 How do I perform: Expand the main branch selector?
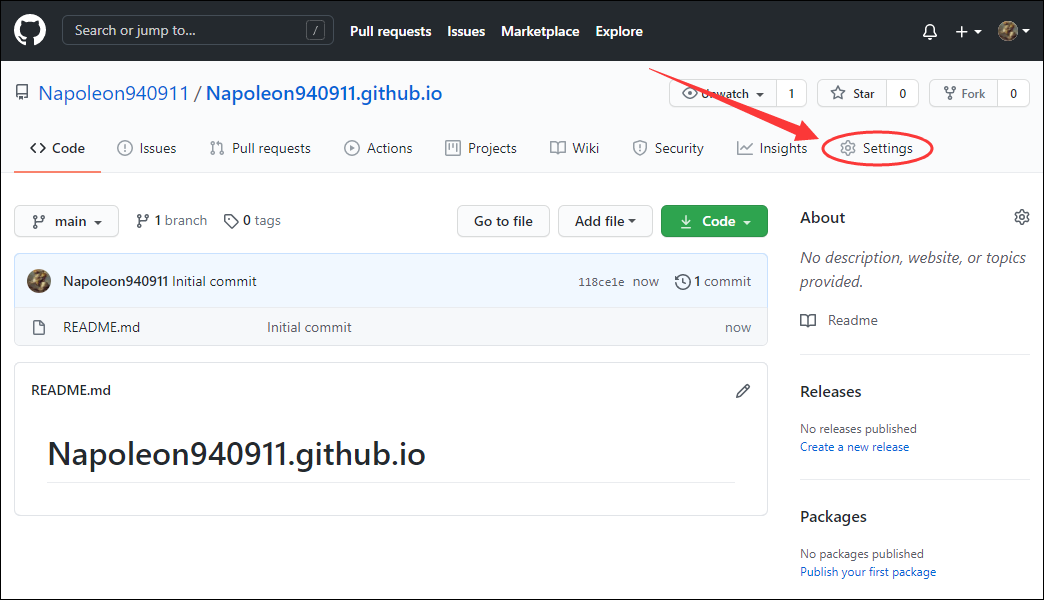pos(67,221)
